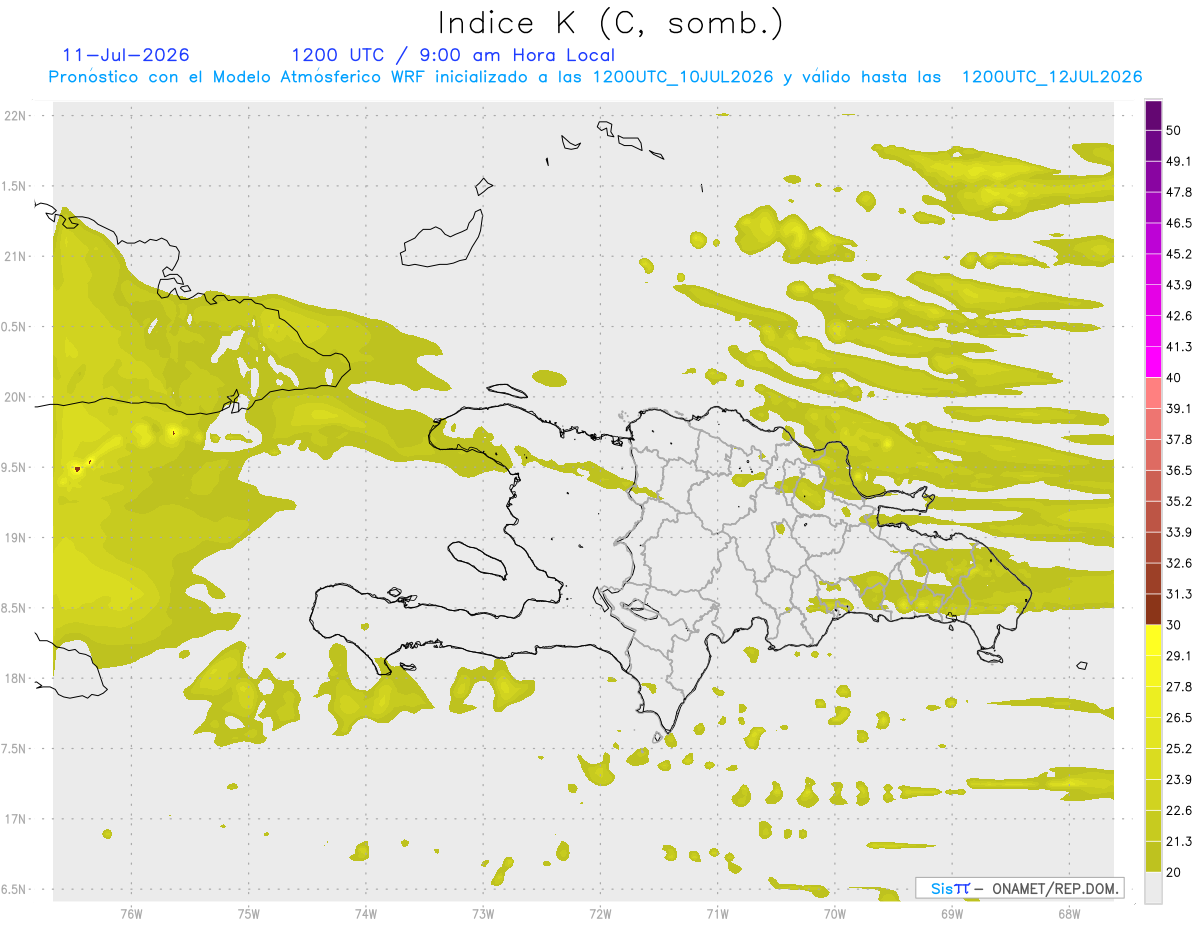The height and width of the screenshot is (927, 1200).
Task: Click the '20N' latitude axis label
Action: (x=17, y=397)
